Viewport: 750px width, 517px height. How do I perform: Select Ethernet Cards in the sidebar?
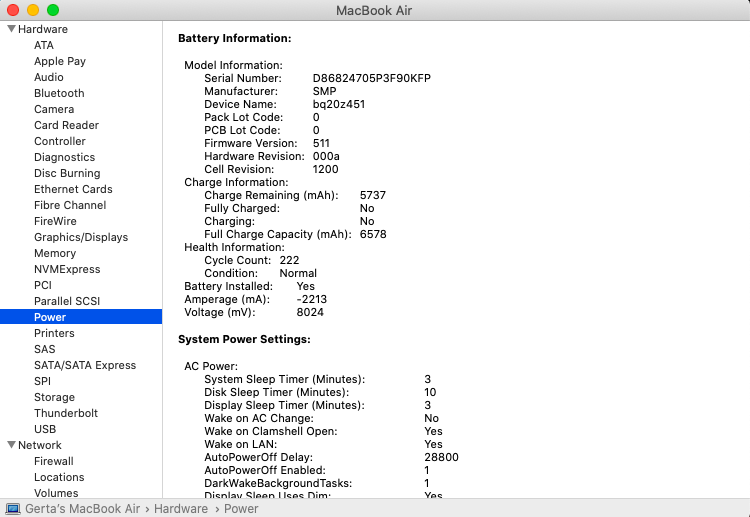pos(73,189)
